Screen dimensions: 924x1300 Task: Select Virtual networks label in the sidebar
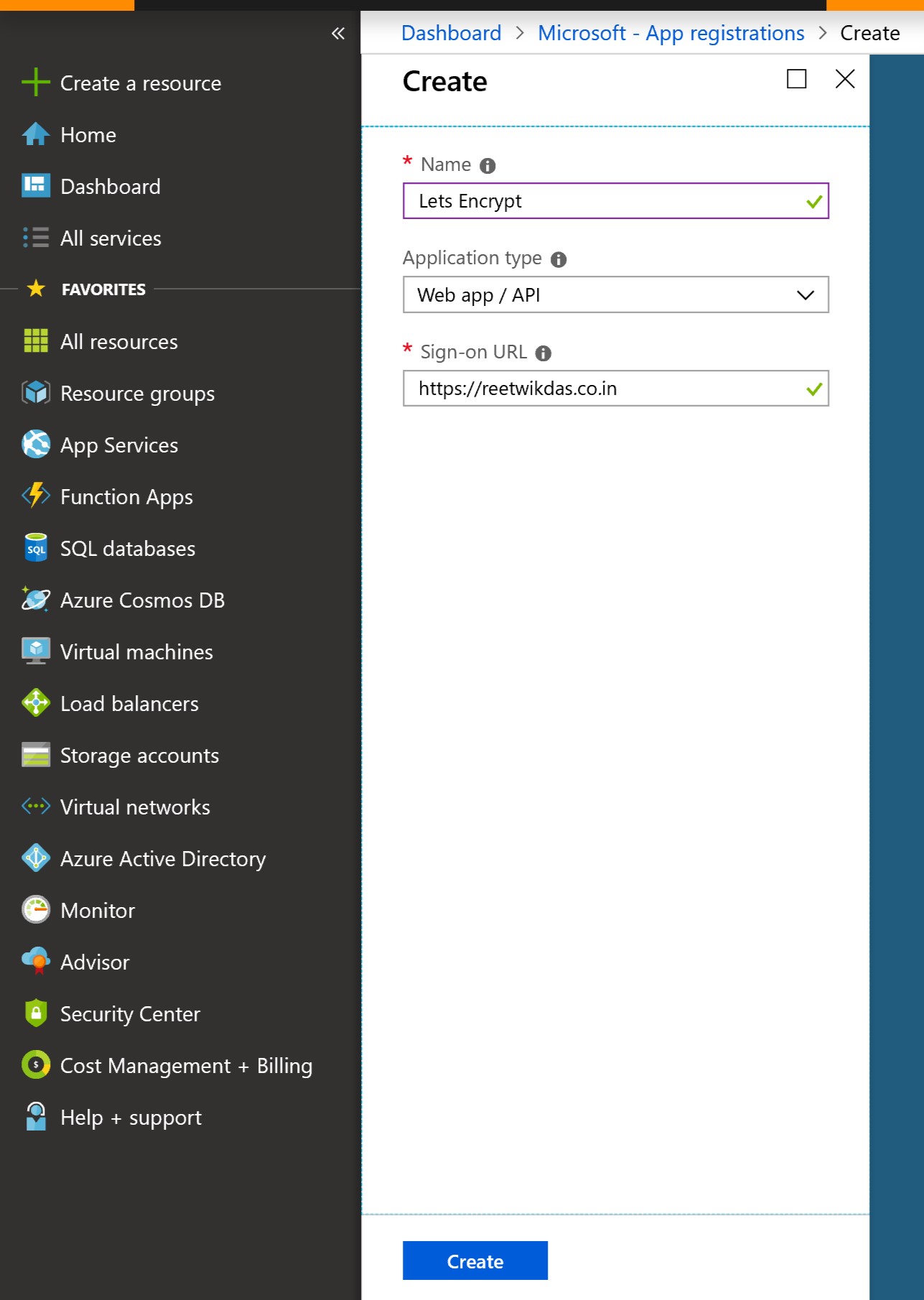click(135, 807)
